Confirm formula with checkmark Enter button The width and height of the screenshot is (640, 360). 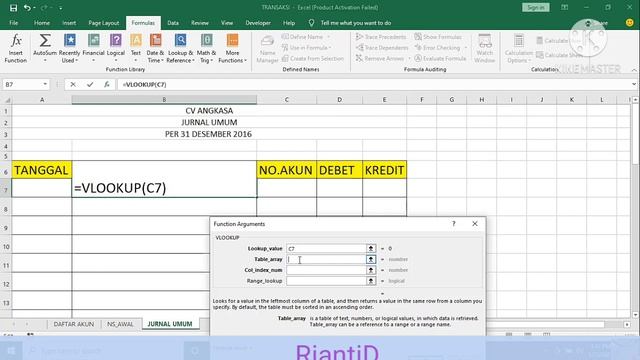pos(90,84)
